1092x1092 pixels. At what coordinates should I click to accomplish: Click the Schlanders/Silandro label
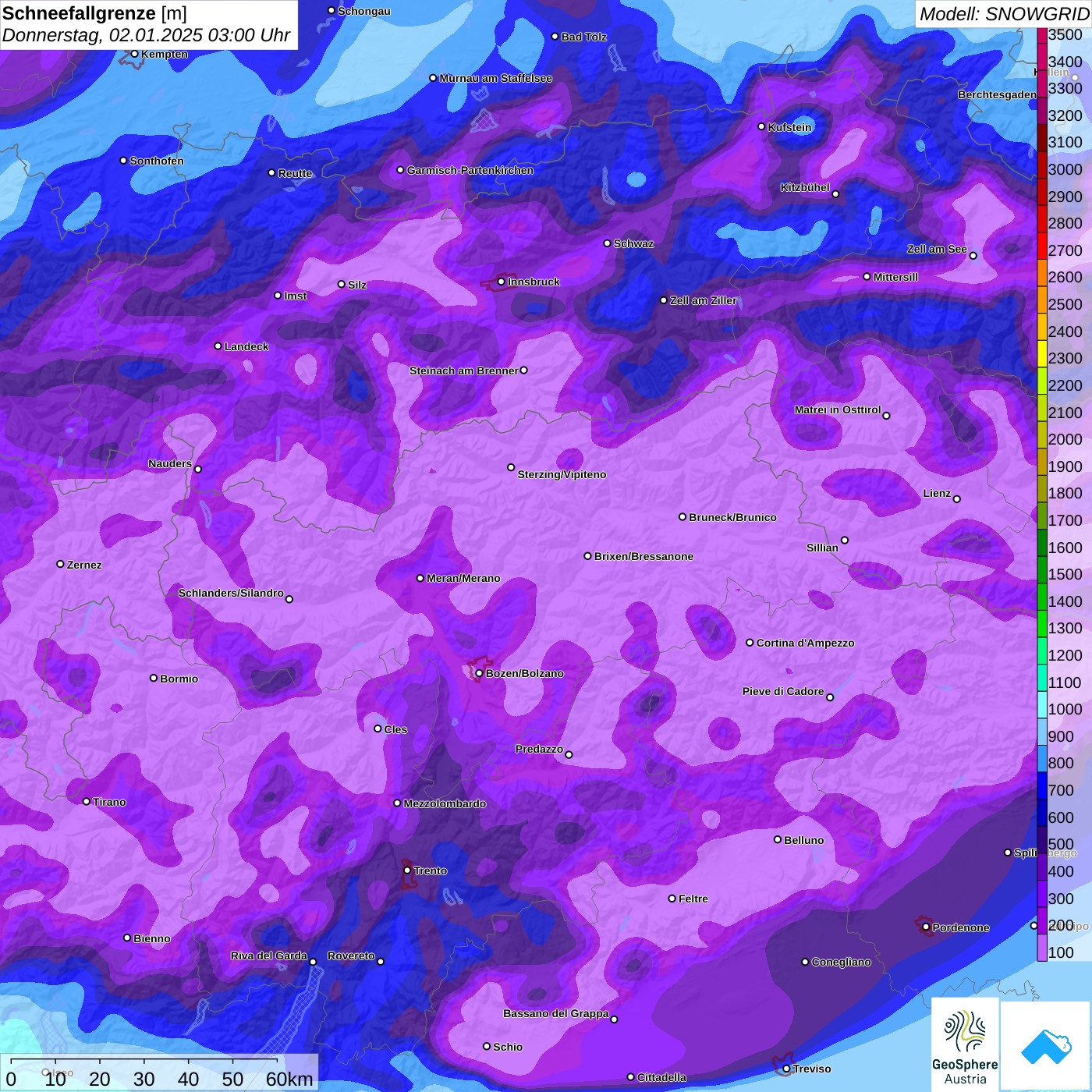[231, 593]
